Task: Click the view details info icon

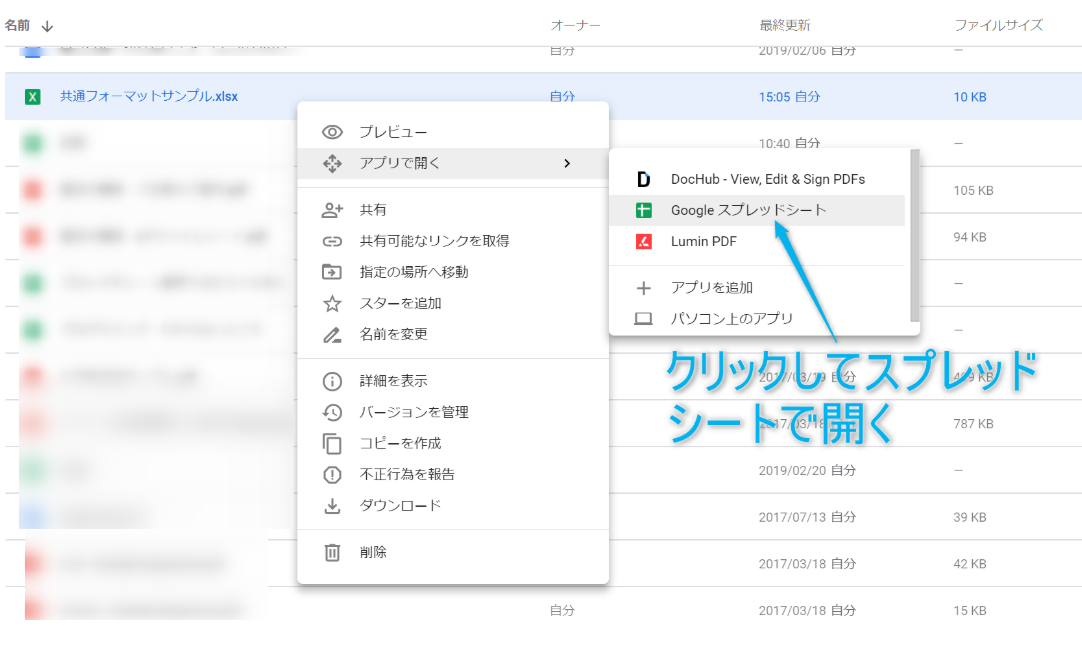Action: click(x=332, y=381)
